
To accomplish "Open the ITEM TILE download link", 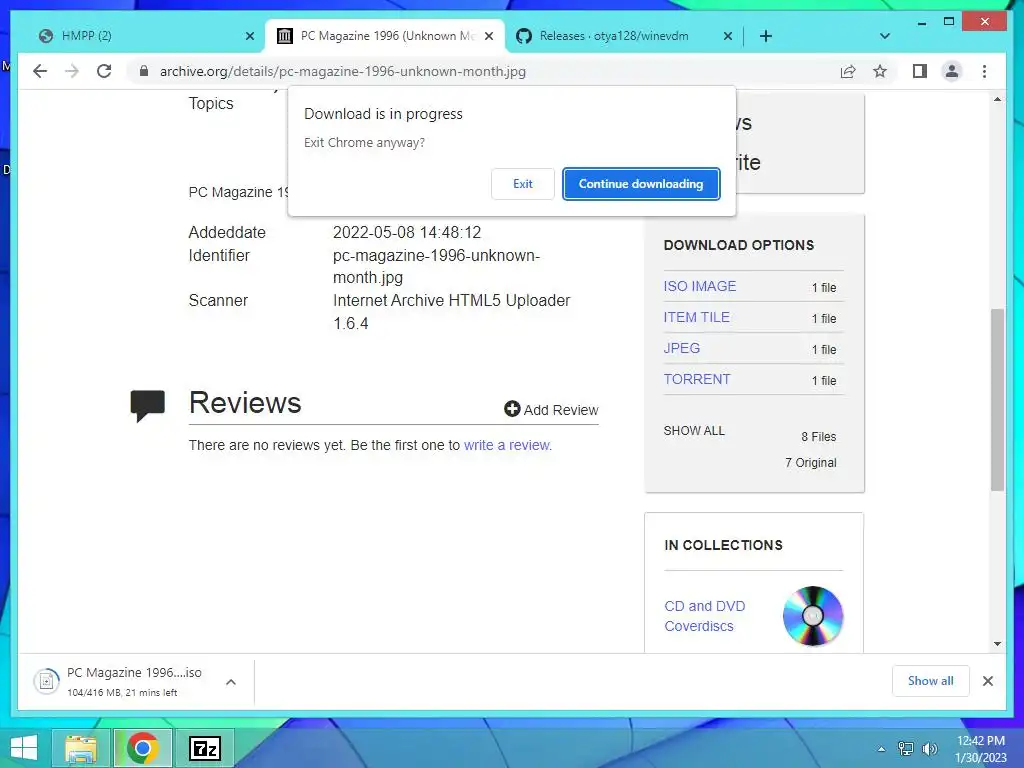I will tap(696, 317).
